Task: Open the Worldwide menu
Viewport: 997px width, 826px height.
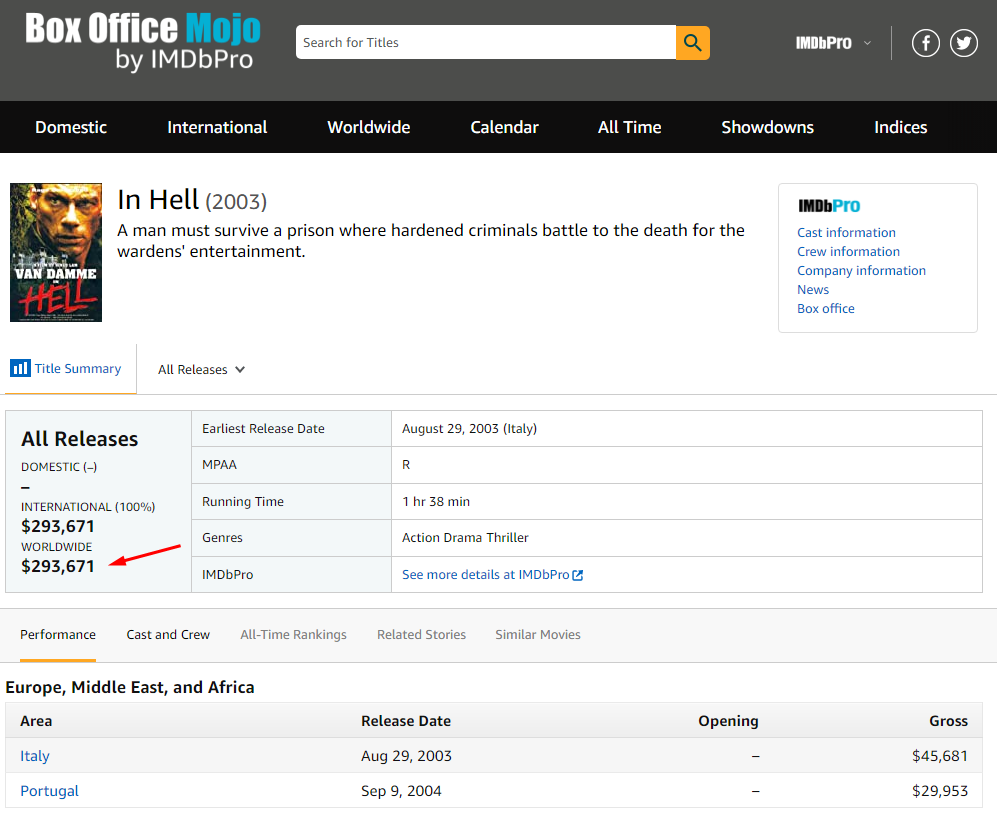Action: click(369, 127)
